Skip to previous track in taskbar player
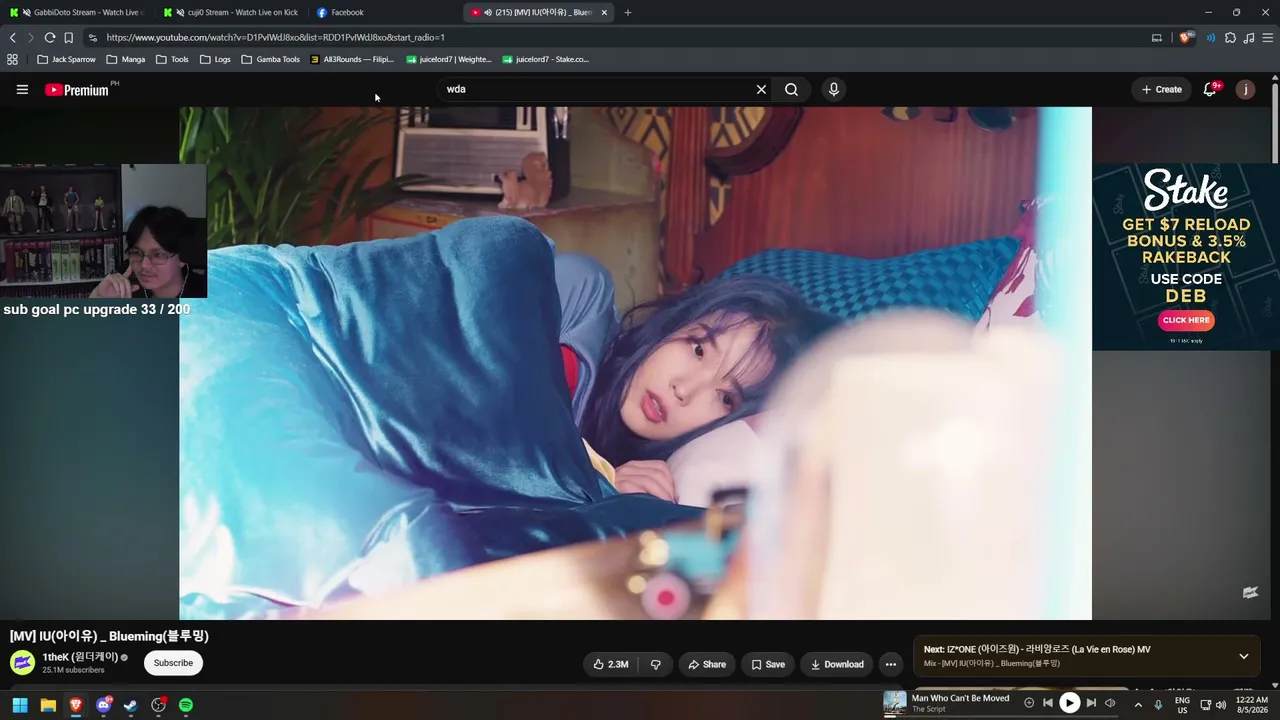This screenshot has height=720, width=1280. tap(1048, 703)
